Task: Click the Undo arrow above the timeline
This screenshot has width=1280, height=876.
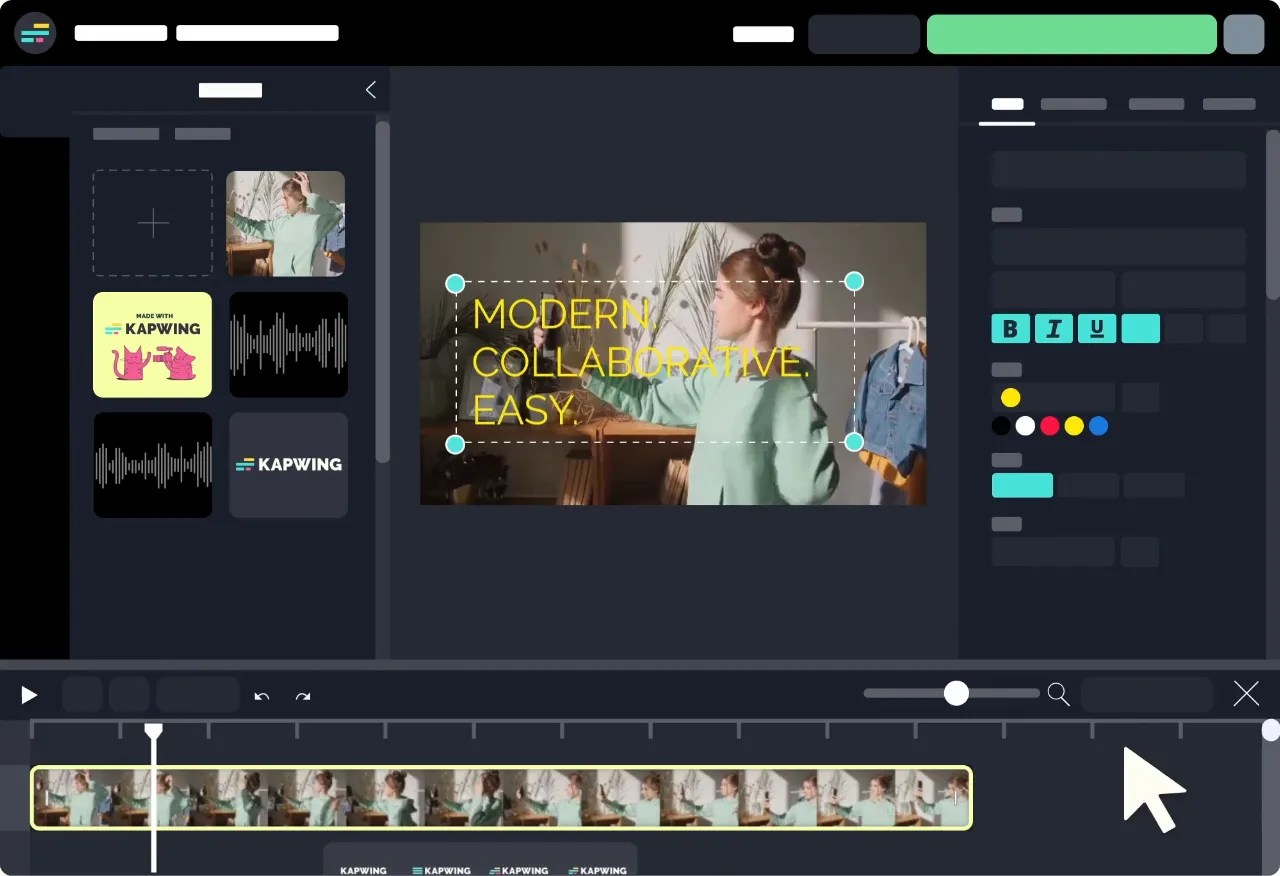Action: pos(261,695)
